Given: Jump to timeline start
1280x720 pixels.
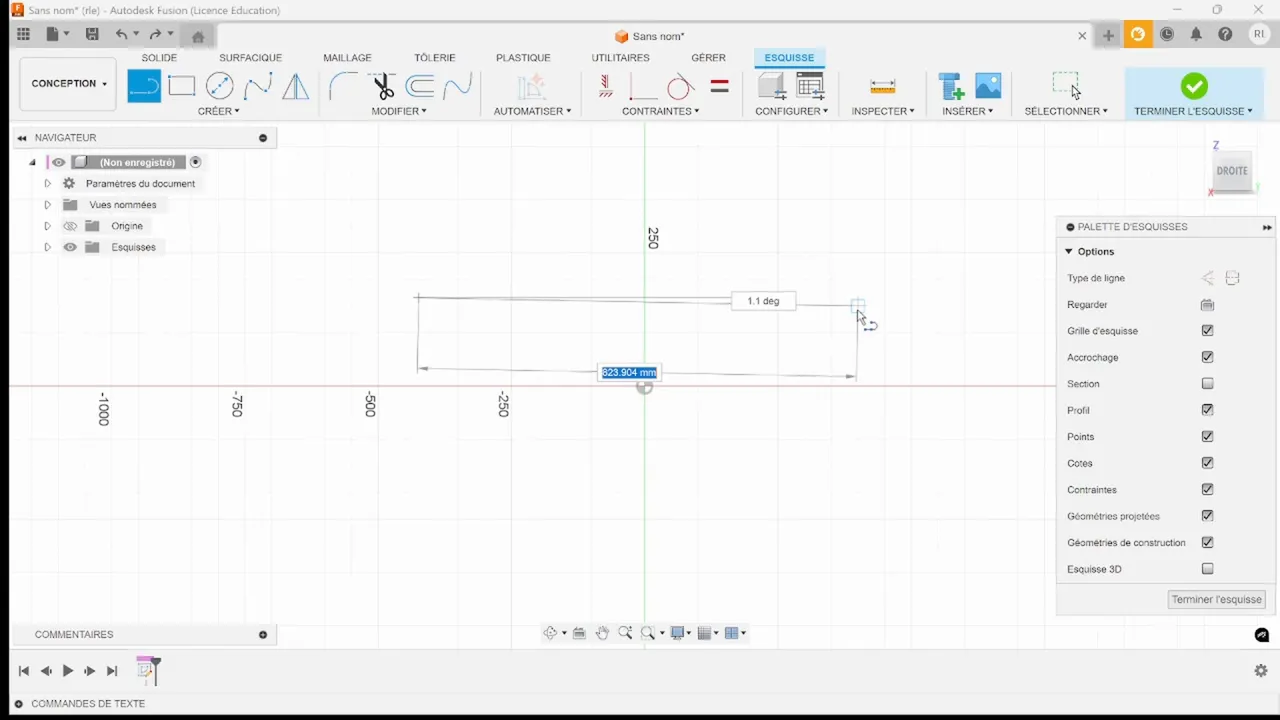Looking at the screenshot, I should click(x=24, y=671).
